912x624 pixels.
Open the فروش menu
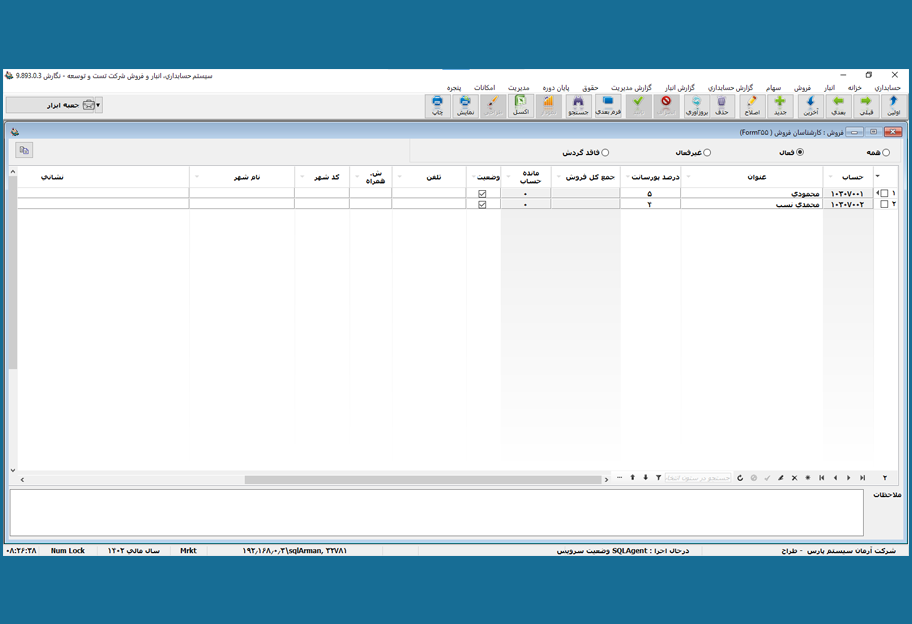pos(803,88)
